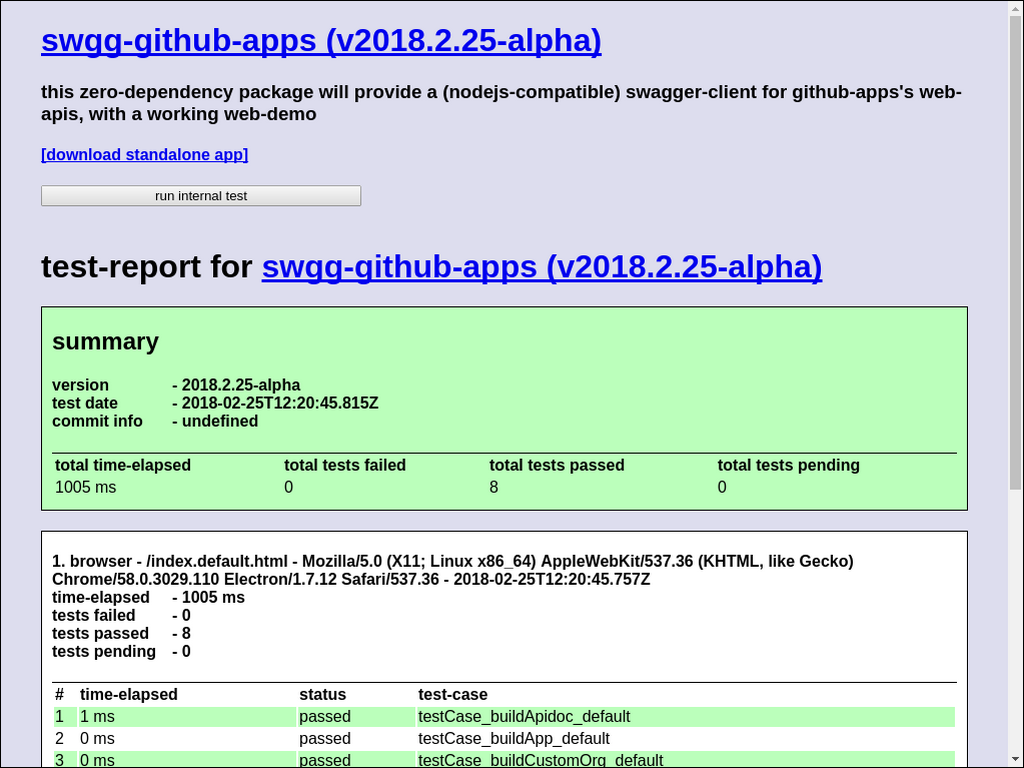This screenshot has height=768, width=1024.
Task: Click the vertical scrollbar thumb
Action: click(x=1015, y=253)
